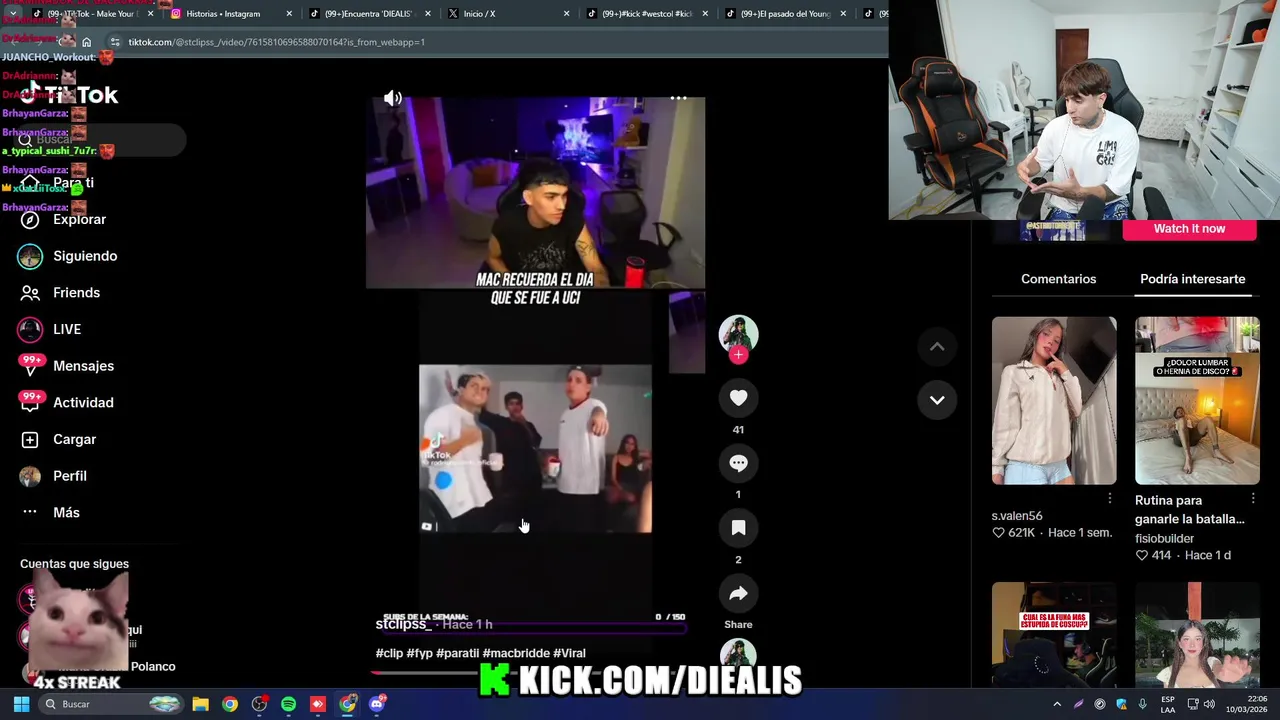Click the Friends people icon
1280x720 pixels.
click(x=30, y=293)
